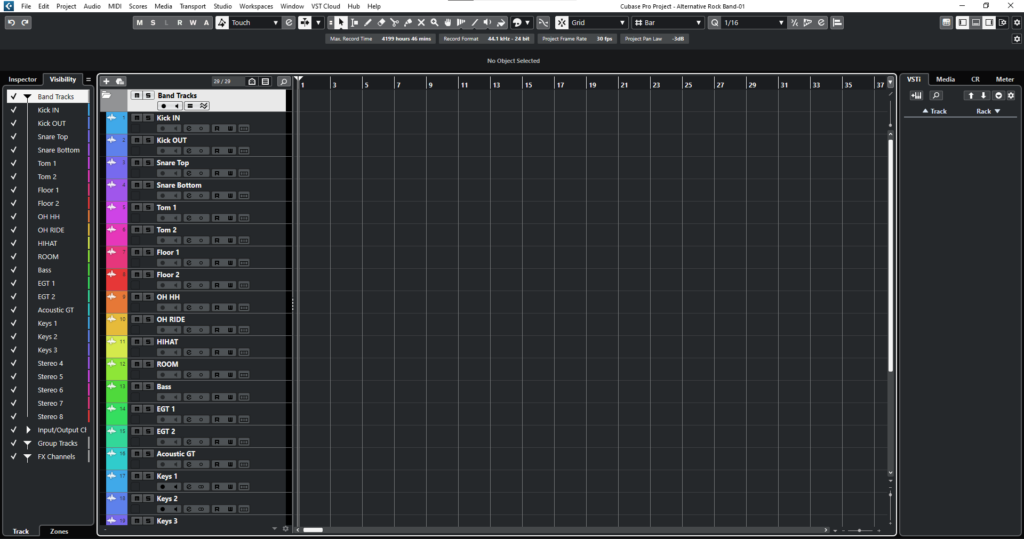This screenshot has width=1024, height=539.
Task: Expand the Input/Output Channels folder
Action: tap(27, 430)
